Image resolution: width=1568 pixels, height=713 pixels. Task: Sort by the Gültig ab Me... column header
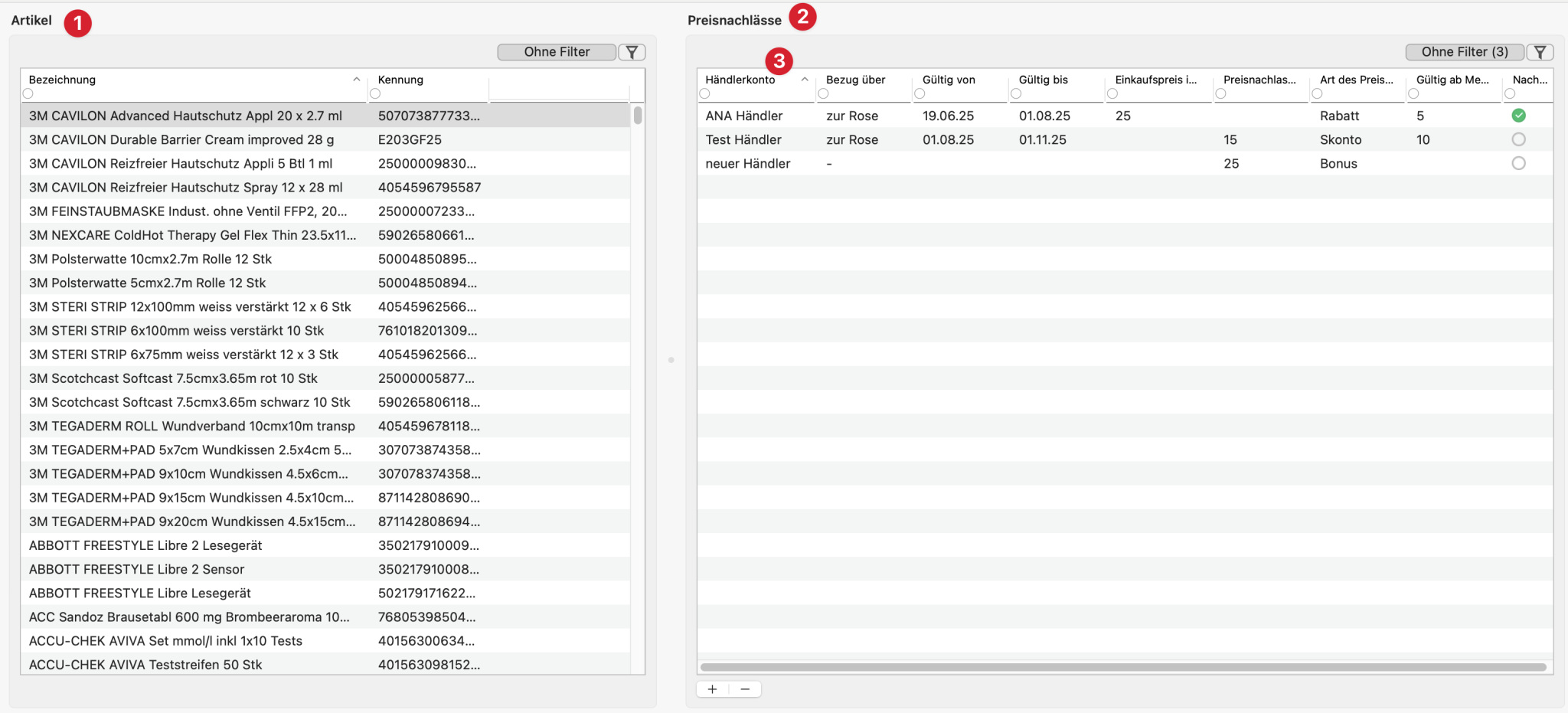pyautogui.click(x=1452, y=80)
